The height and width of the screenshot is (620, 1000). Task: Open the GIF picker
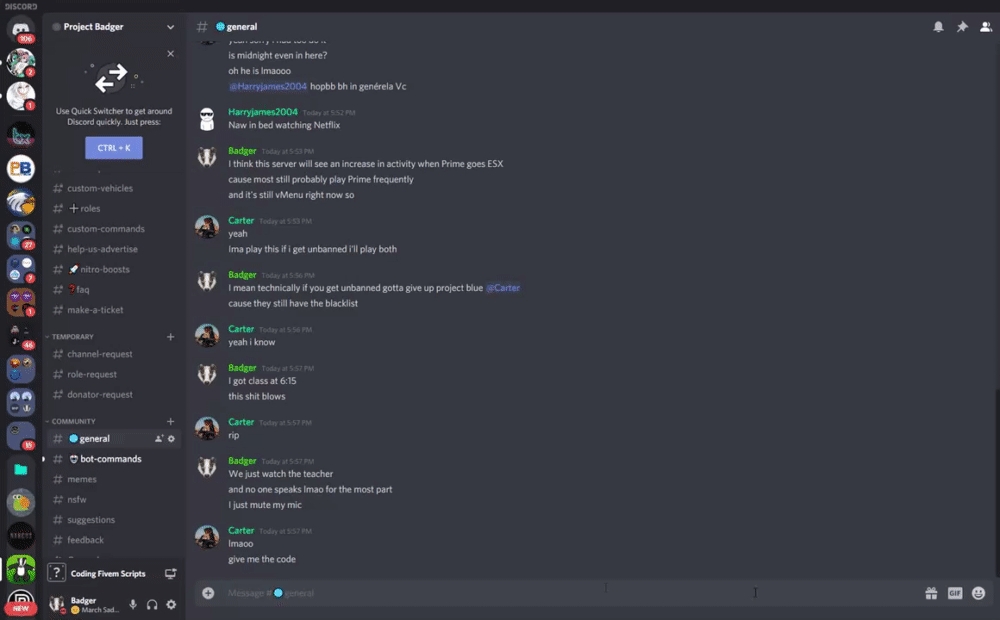(x=955, y=593)
